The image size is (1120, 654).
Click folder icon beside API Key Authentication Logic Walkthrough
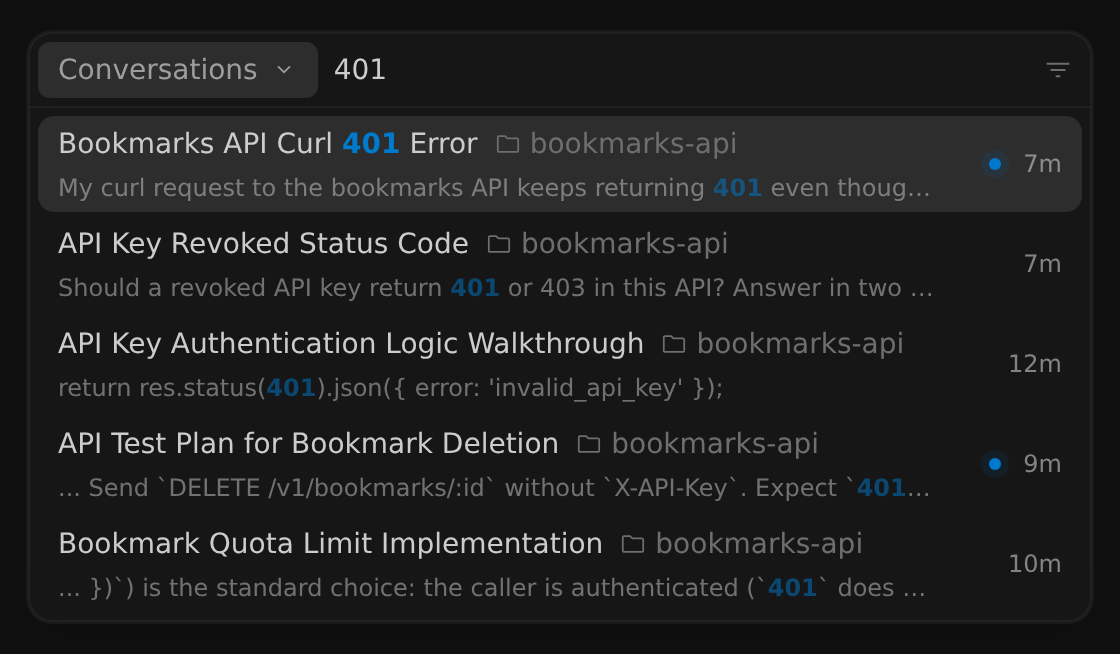tap(674, 344)
